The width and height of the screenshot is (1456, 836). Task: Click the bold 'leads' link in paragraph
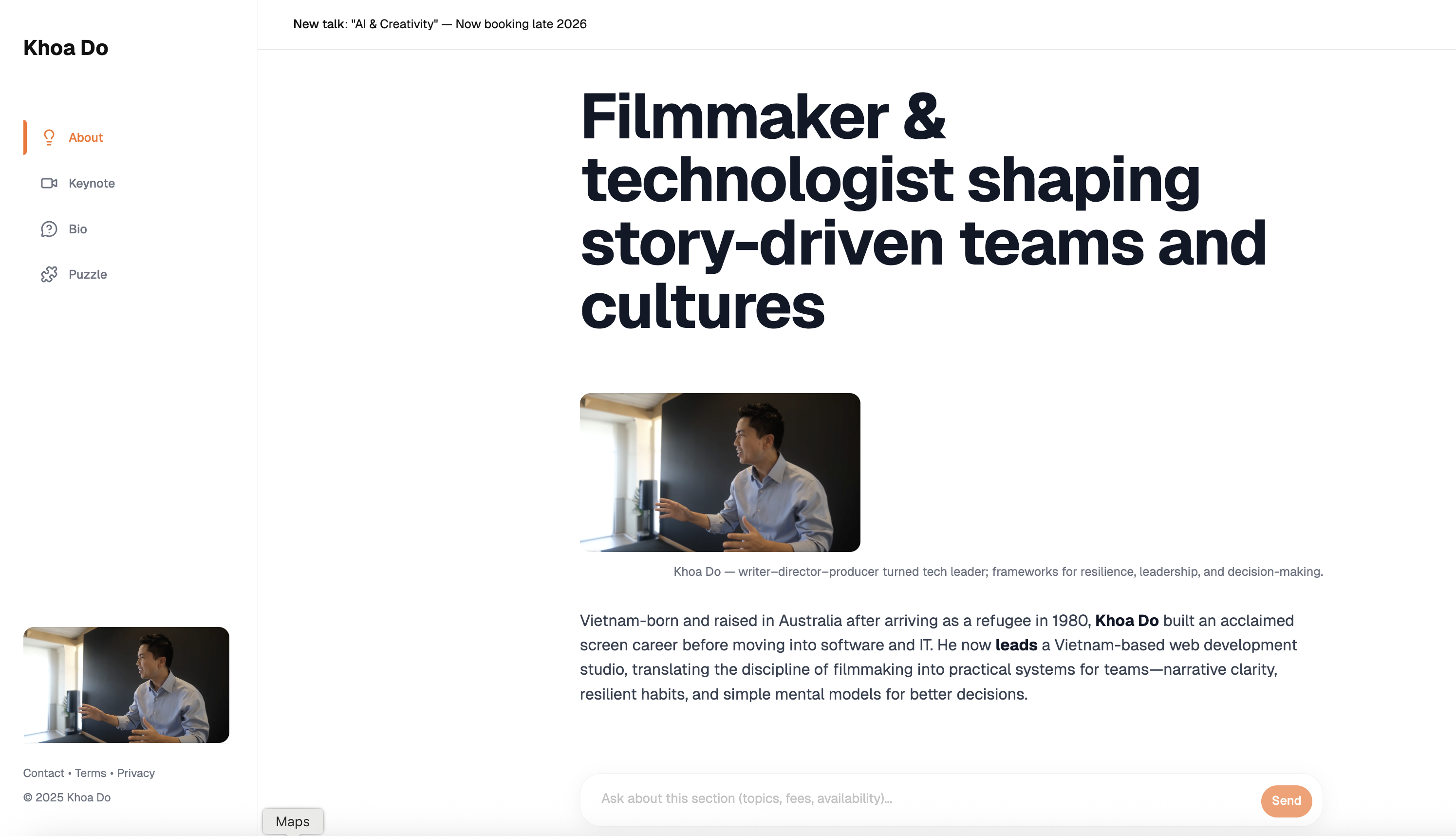click(x=1016, y=645)
